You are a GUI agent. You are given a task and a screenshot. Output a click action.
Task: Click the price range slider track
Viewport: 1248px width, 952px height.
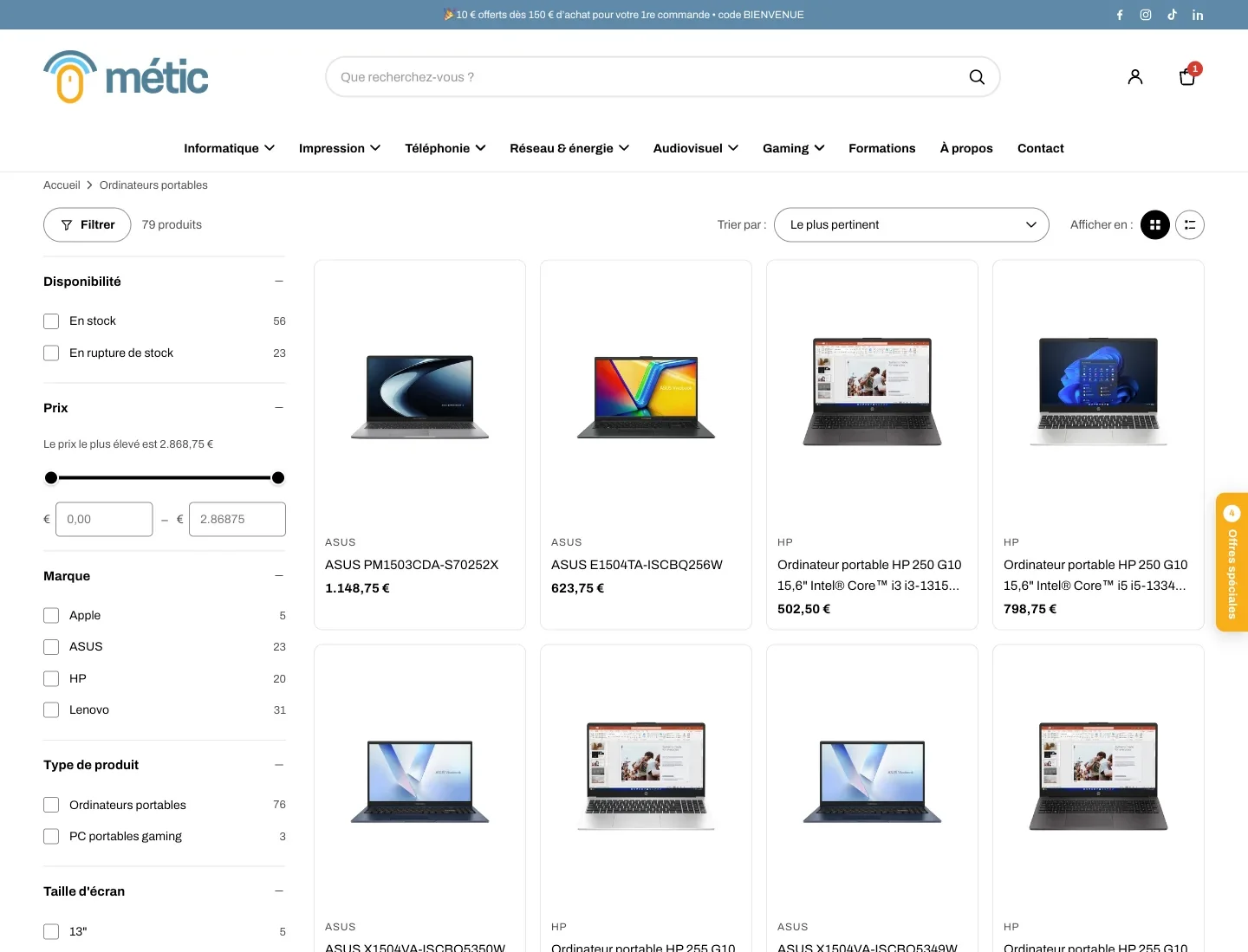point(165,478)
